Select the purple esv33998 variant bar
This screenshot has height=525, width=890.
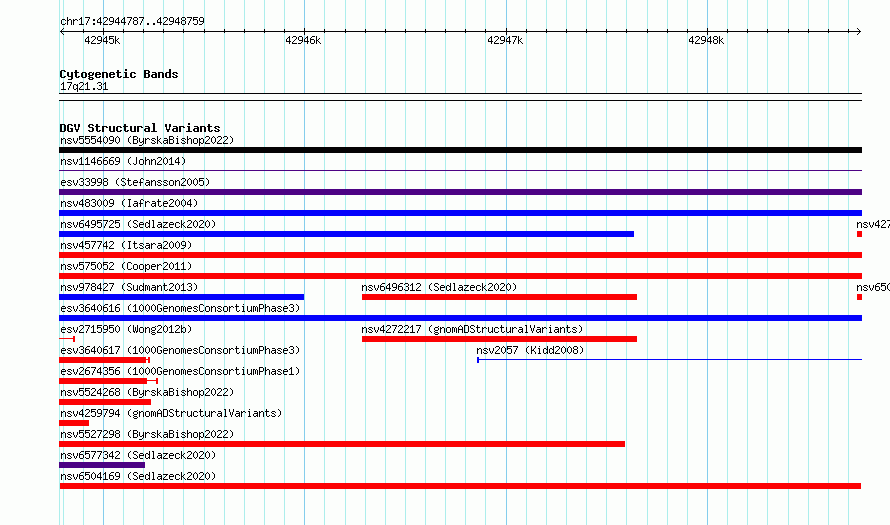click(460, 192)
